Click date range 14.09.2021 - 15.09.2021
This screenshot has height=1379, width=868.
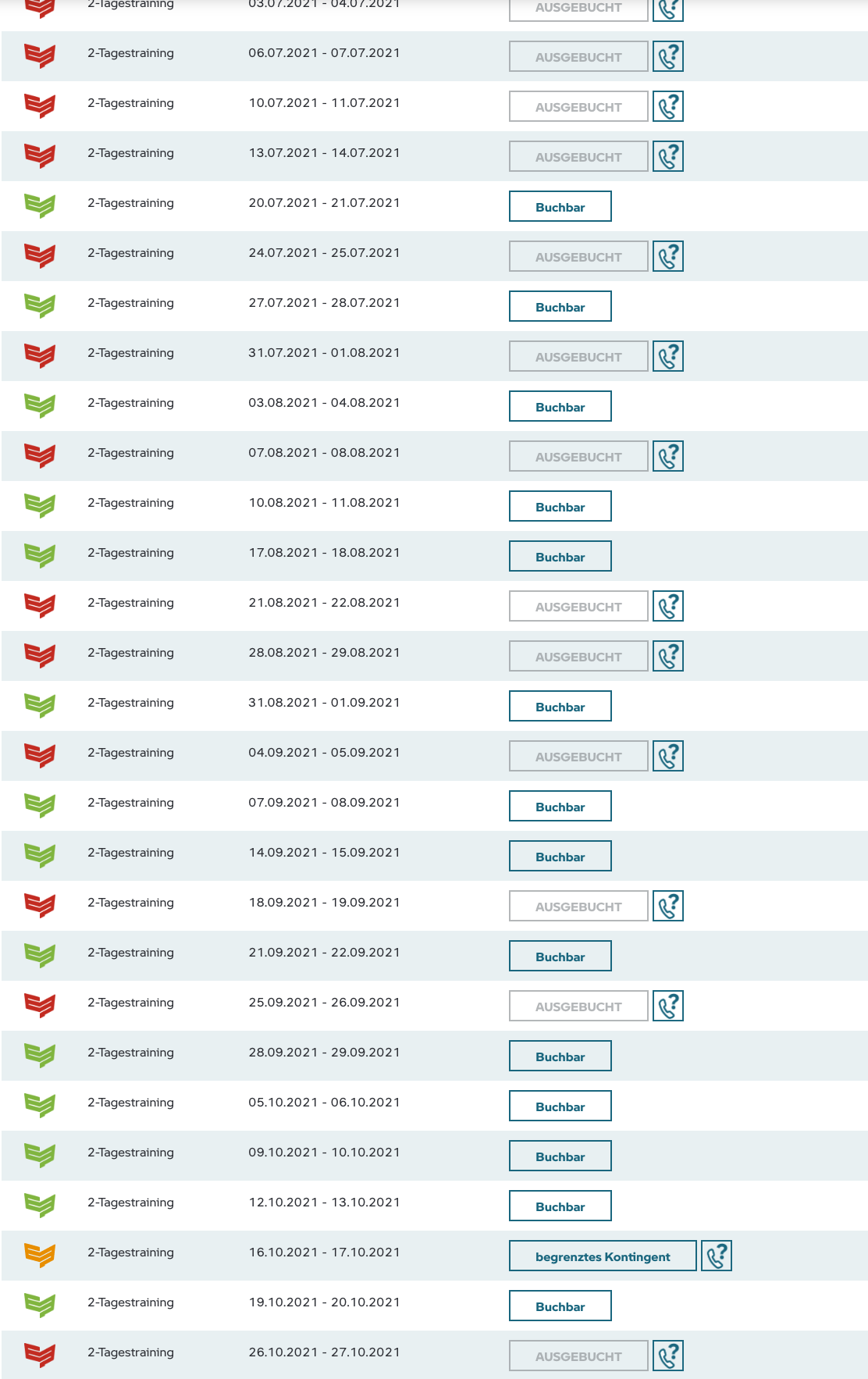(x=324, y=853)
